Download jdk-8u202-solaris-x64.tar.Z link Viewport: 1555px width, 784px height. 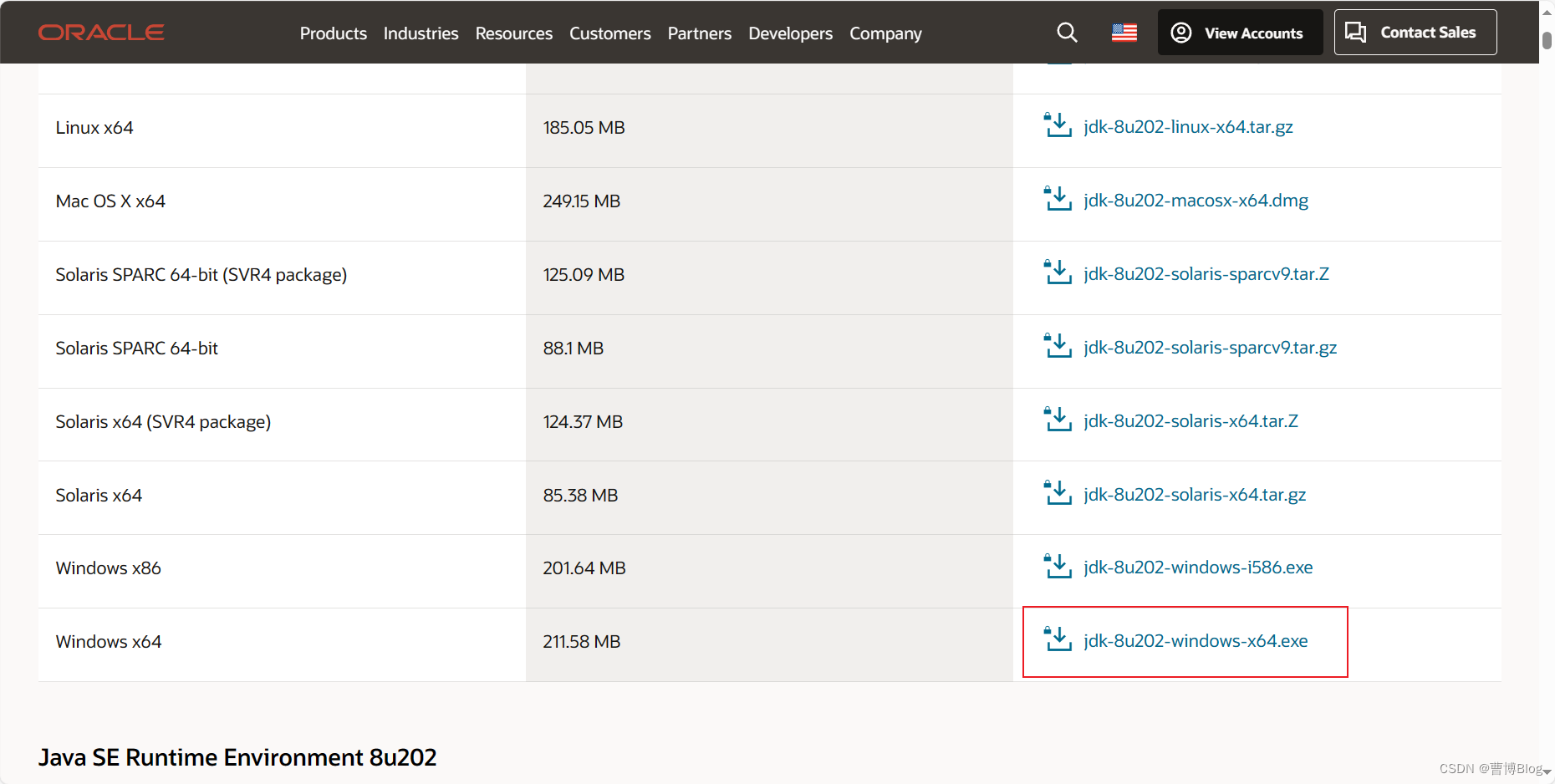click(1190, 421)
